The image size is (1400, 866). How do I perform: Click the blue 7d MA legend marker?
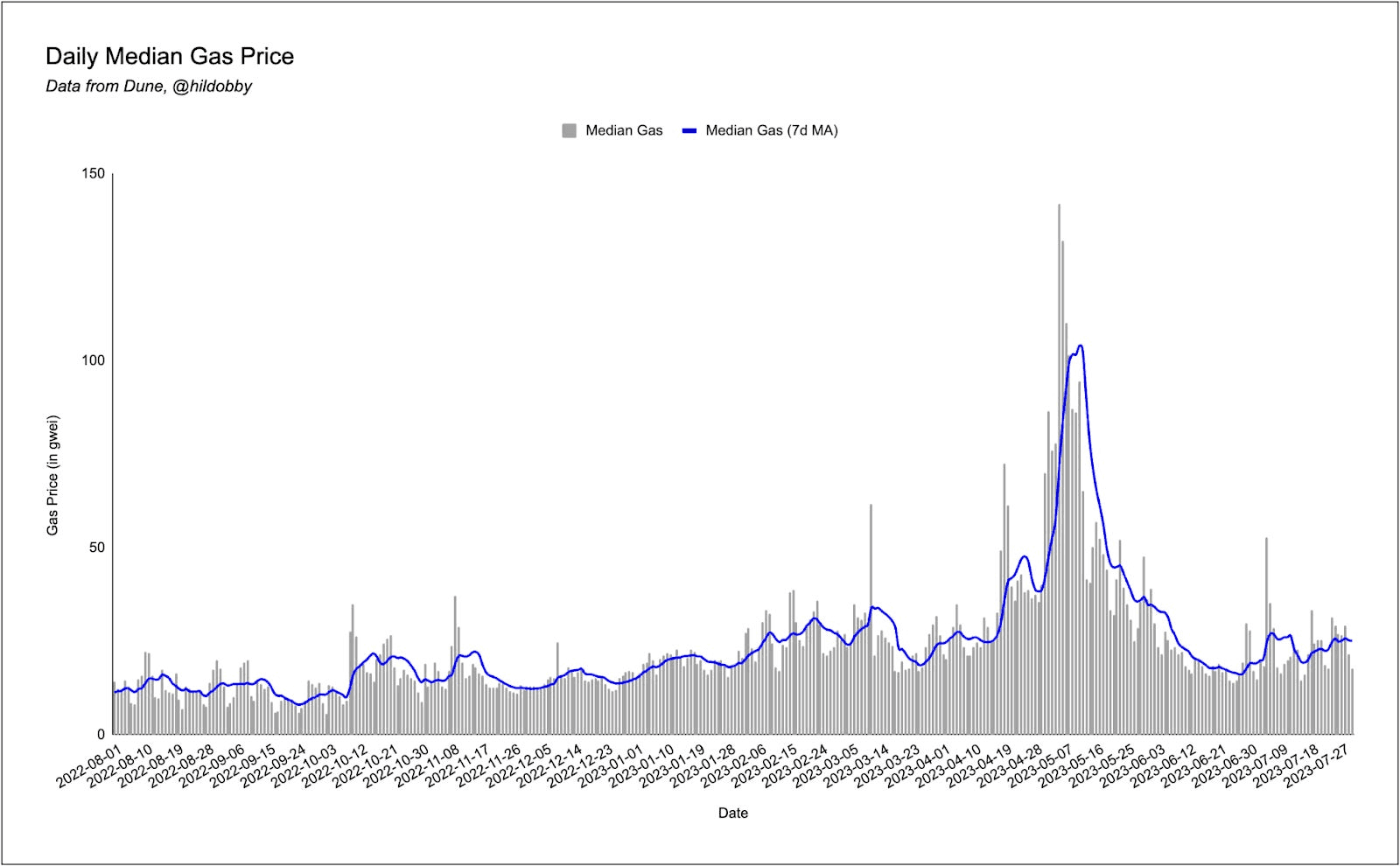(689, 131)
